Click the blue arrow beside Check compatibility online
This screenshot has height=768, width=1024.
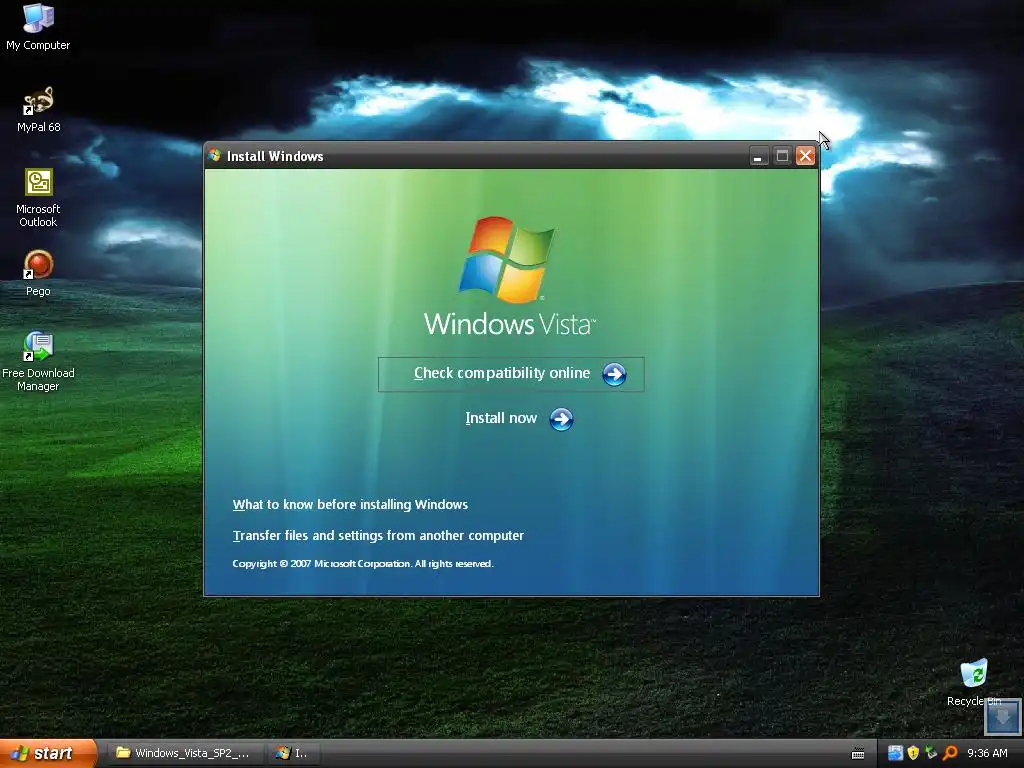tap(614, 374)
